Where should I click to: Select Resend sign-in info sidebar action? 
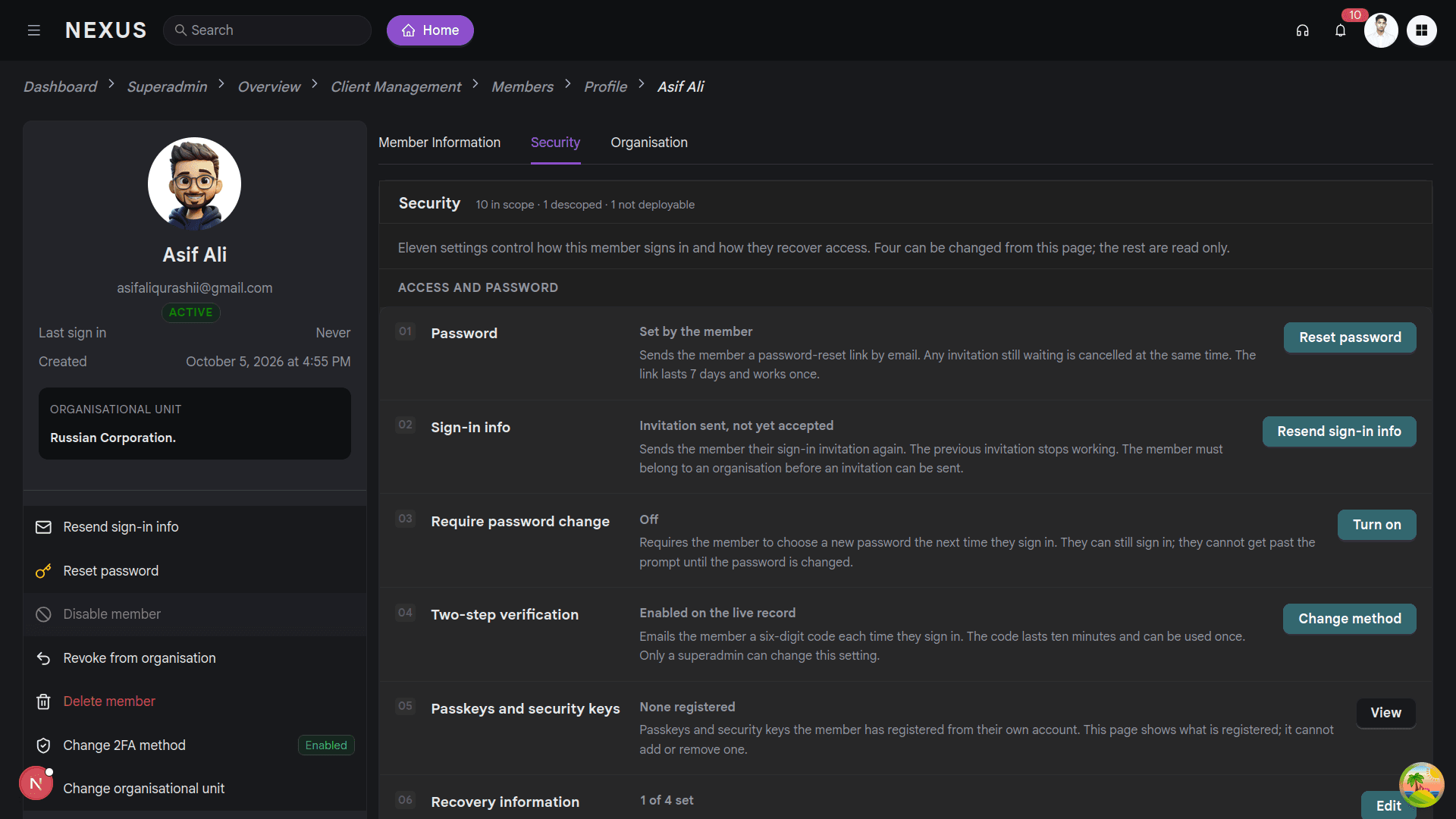[x=195, y=527]
